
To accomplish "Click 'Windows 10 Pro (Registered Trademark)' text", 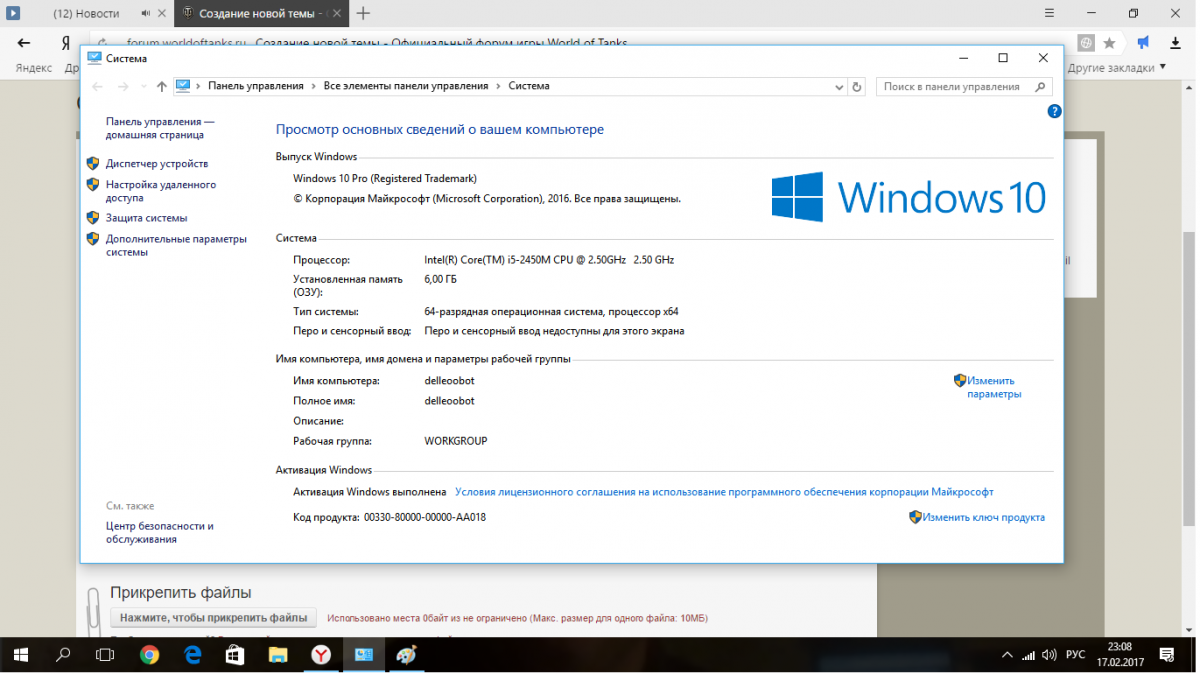I will tap(385, 178).
